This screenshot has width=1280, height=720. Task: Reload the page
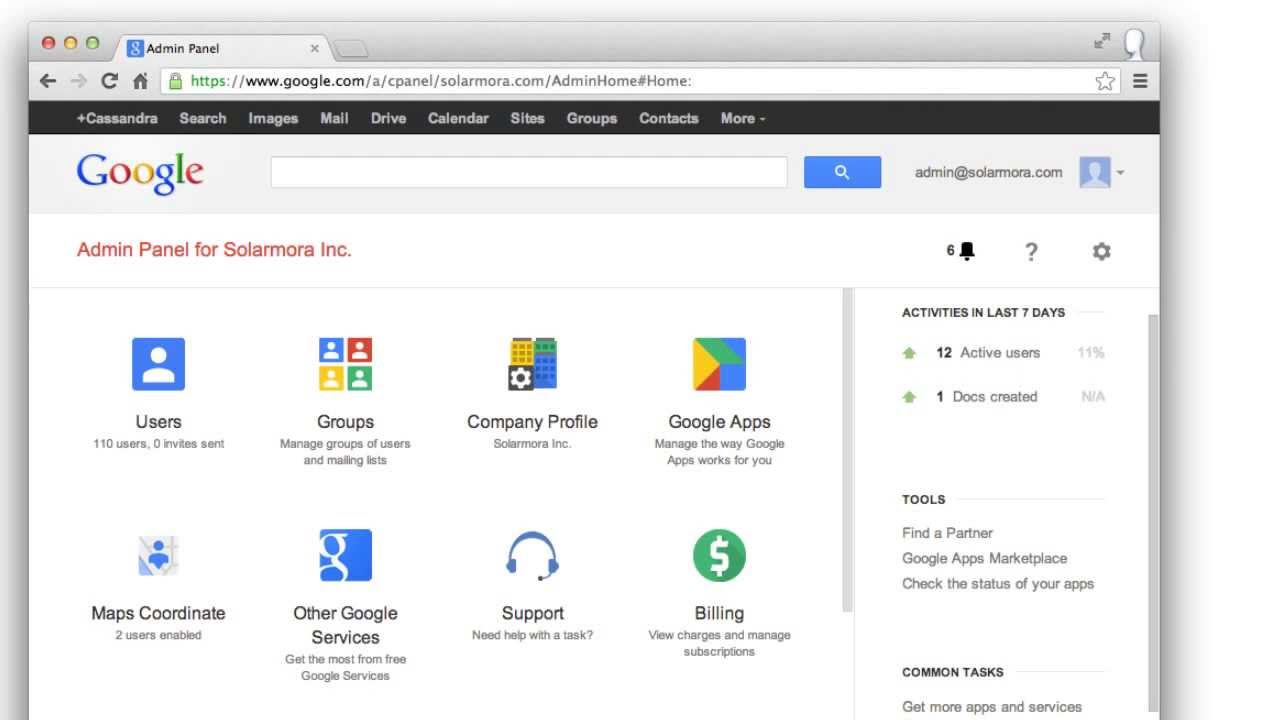[x=109, y=81]
